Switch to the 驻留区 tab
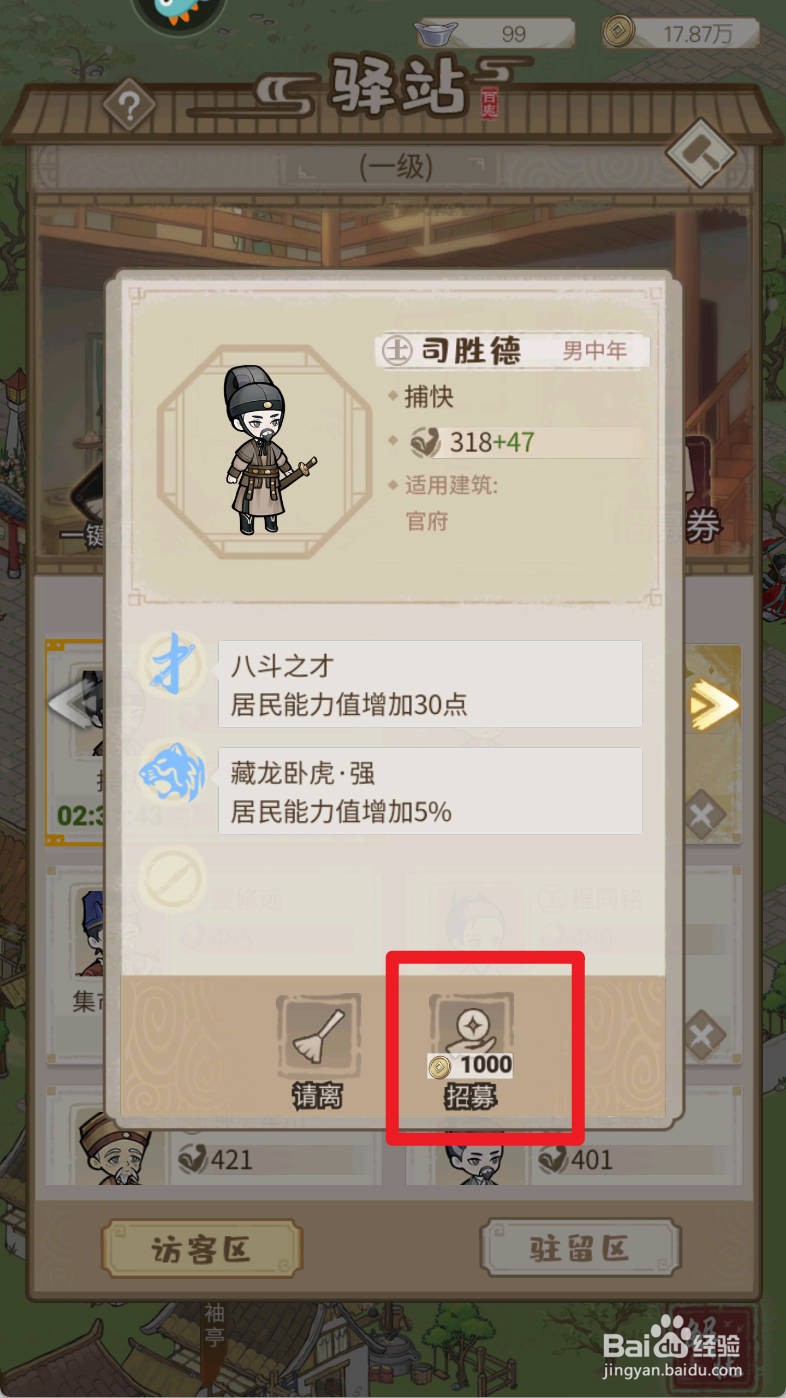The height and width of the screenshot is (1398, 786). 580,1248
